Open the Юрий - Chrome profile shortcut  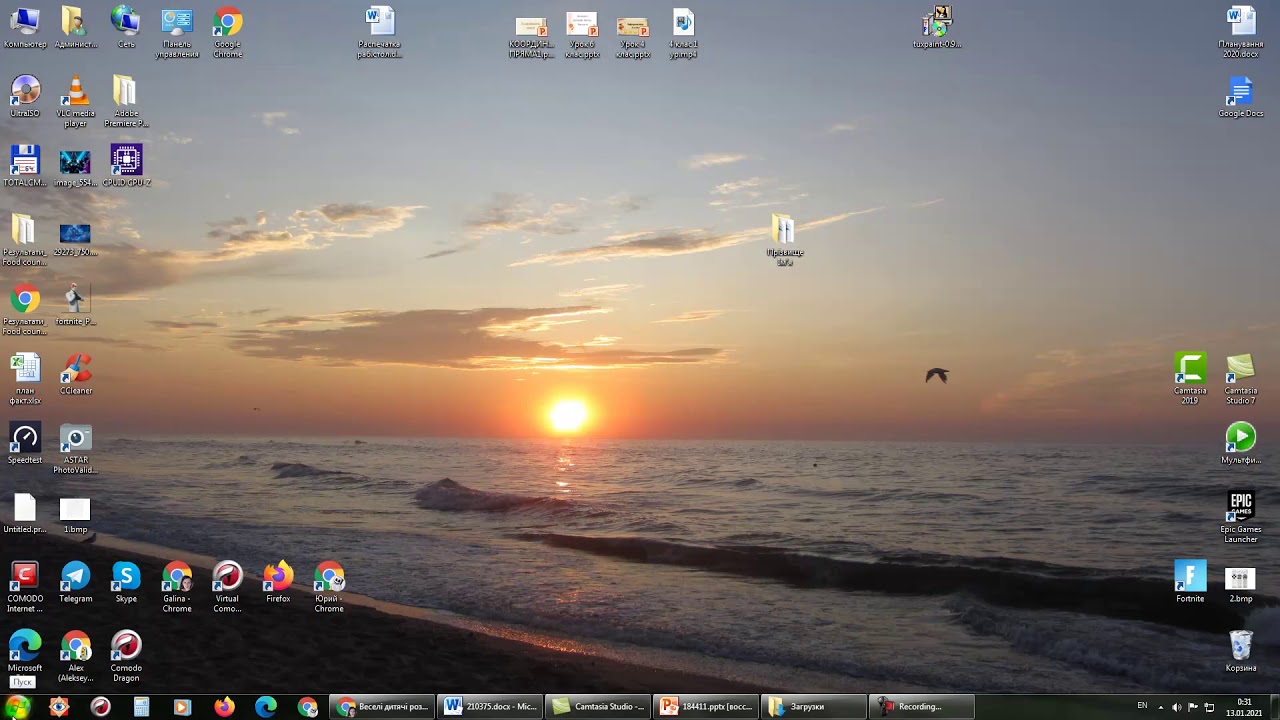tap(329, 587)
